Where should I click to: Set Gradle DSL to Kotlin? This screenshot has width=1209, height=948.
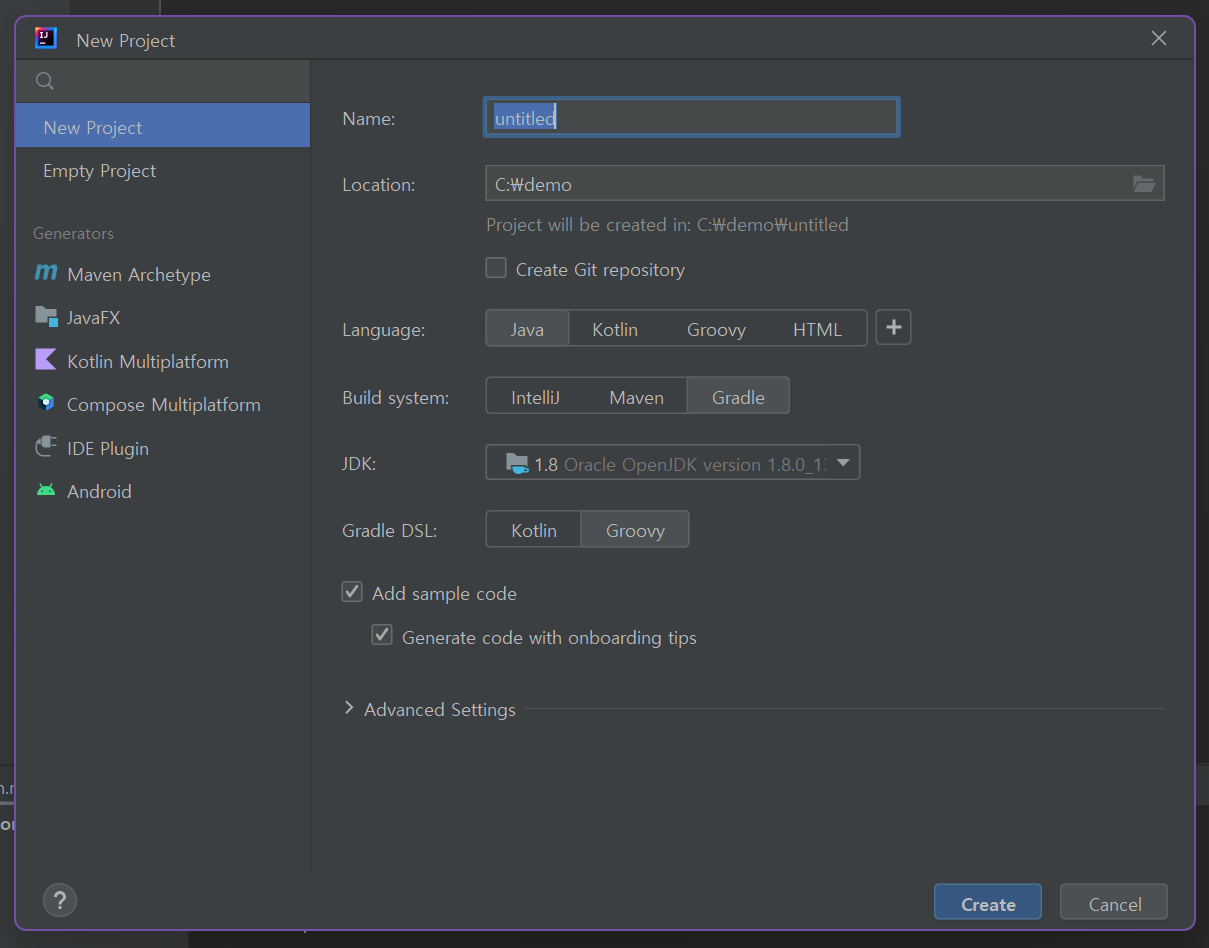point(534,530)
